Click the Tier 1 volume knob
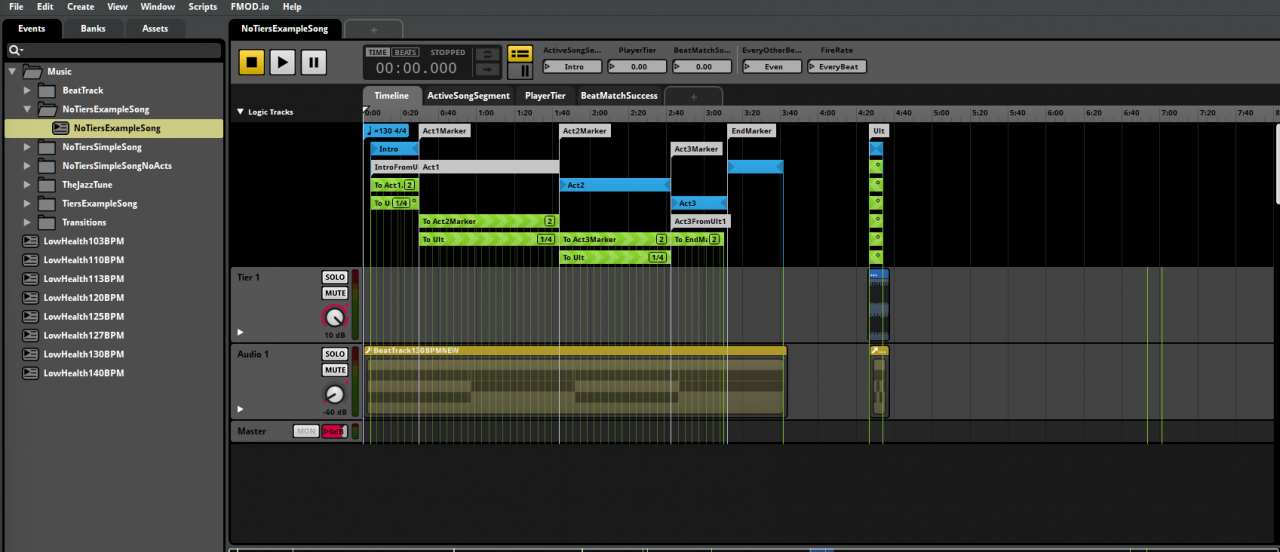Image resolution: width=1280 pixels, height=552 pixels. (334, 318)
